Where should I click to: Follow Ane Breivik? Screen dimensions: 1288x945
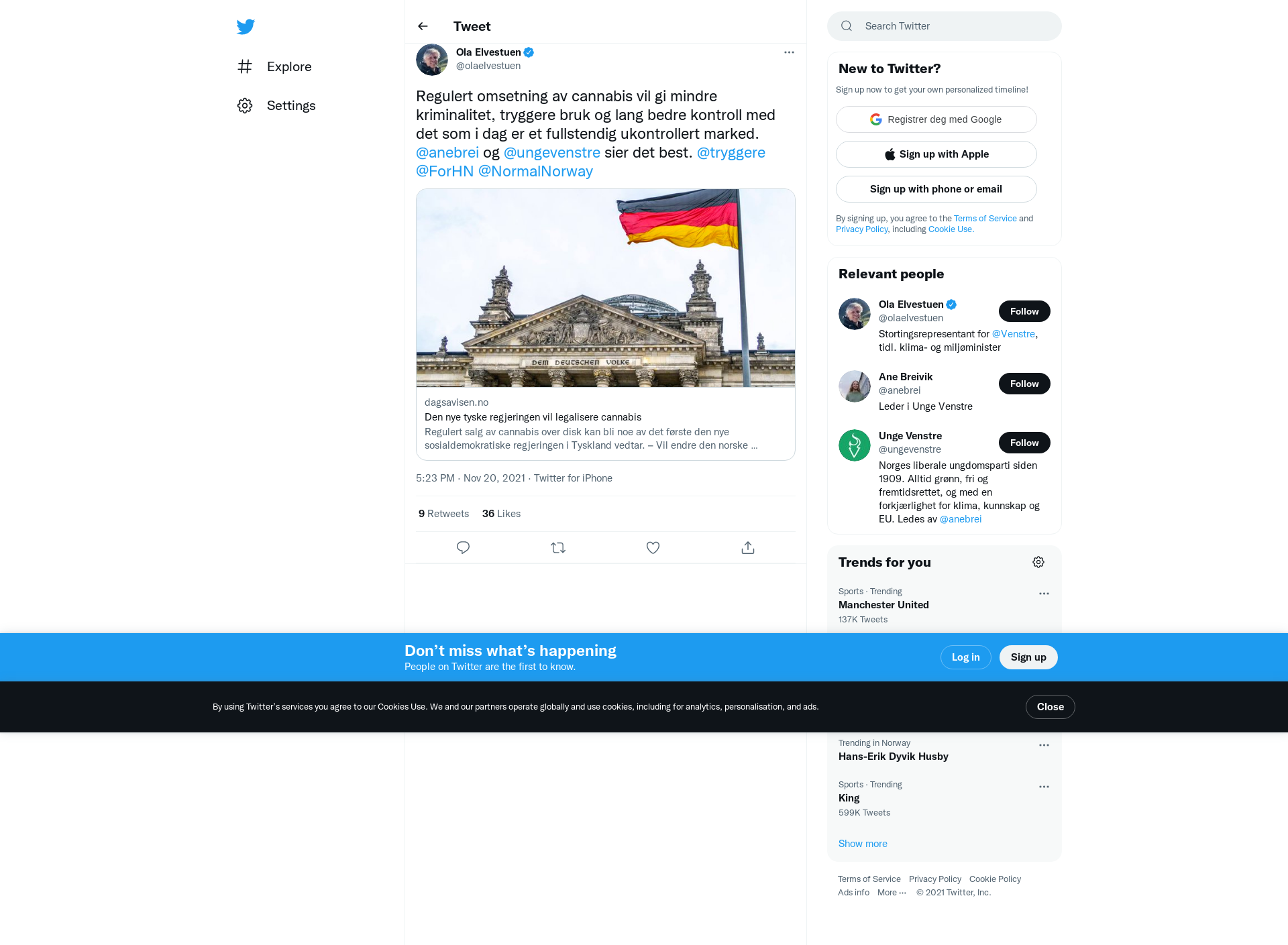click(1024, 384)
